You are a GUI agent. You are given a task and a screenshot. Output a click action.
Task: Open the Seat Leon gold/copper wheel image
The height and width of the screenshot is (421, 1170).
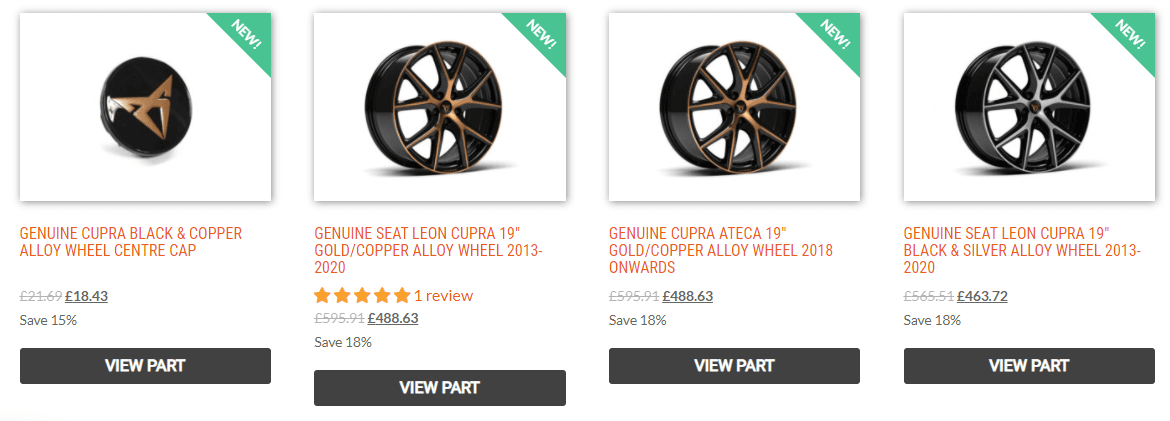(x=439, y=106)
